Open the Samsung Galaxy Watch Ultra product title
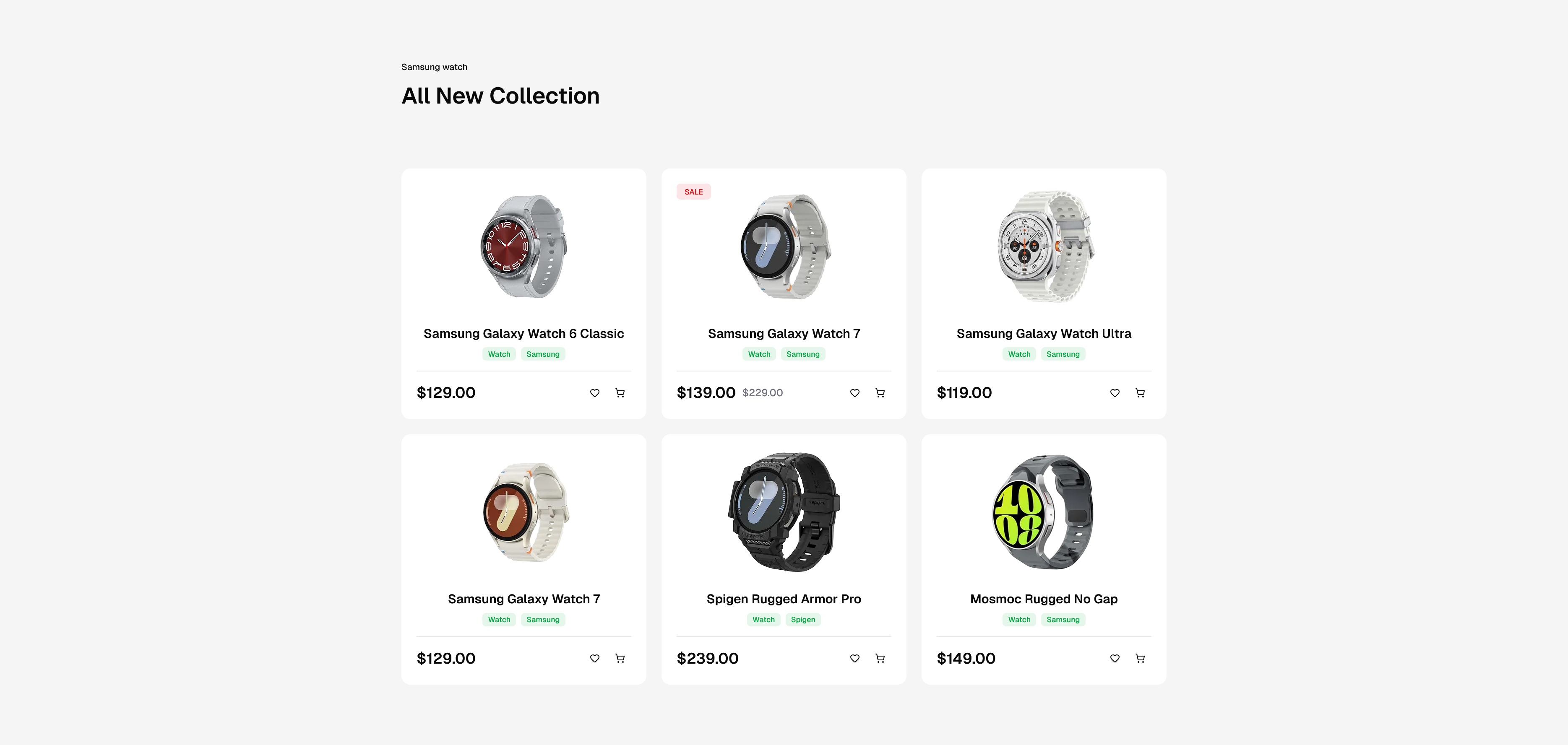Image resolution: width=1568 pixels, height=745 pixels. click(x=1043, y=333)
